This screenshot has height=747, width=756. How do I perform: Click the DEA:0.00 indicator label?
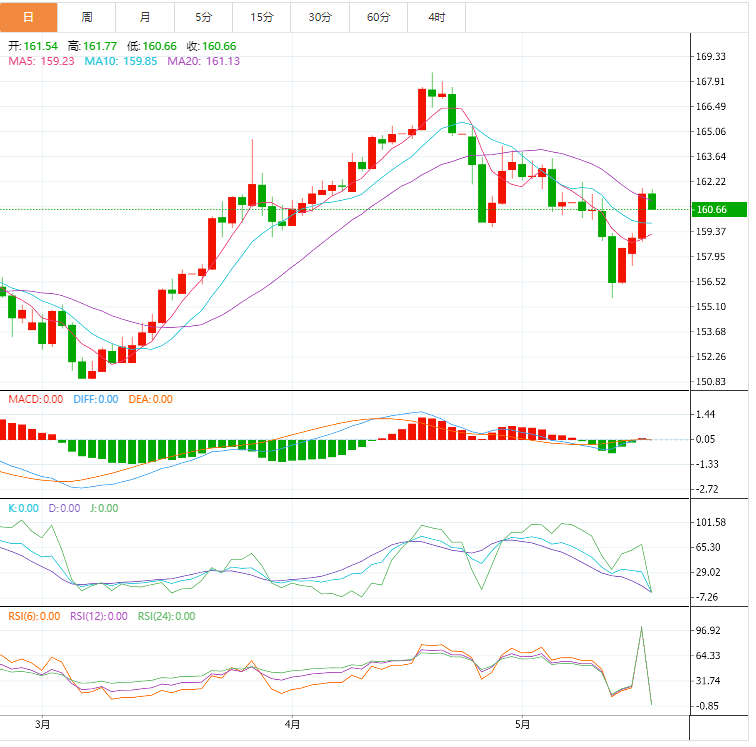(149, 399)
